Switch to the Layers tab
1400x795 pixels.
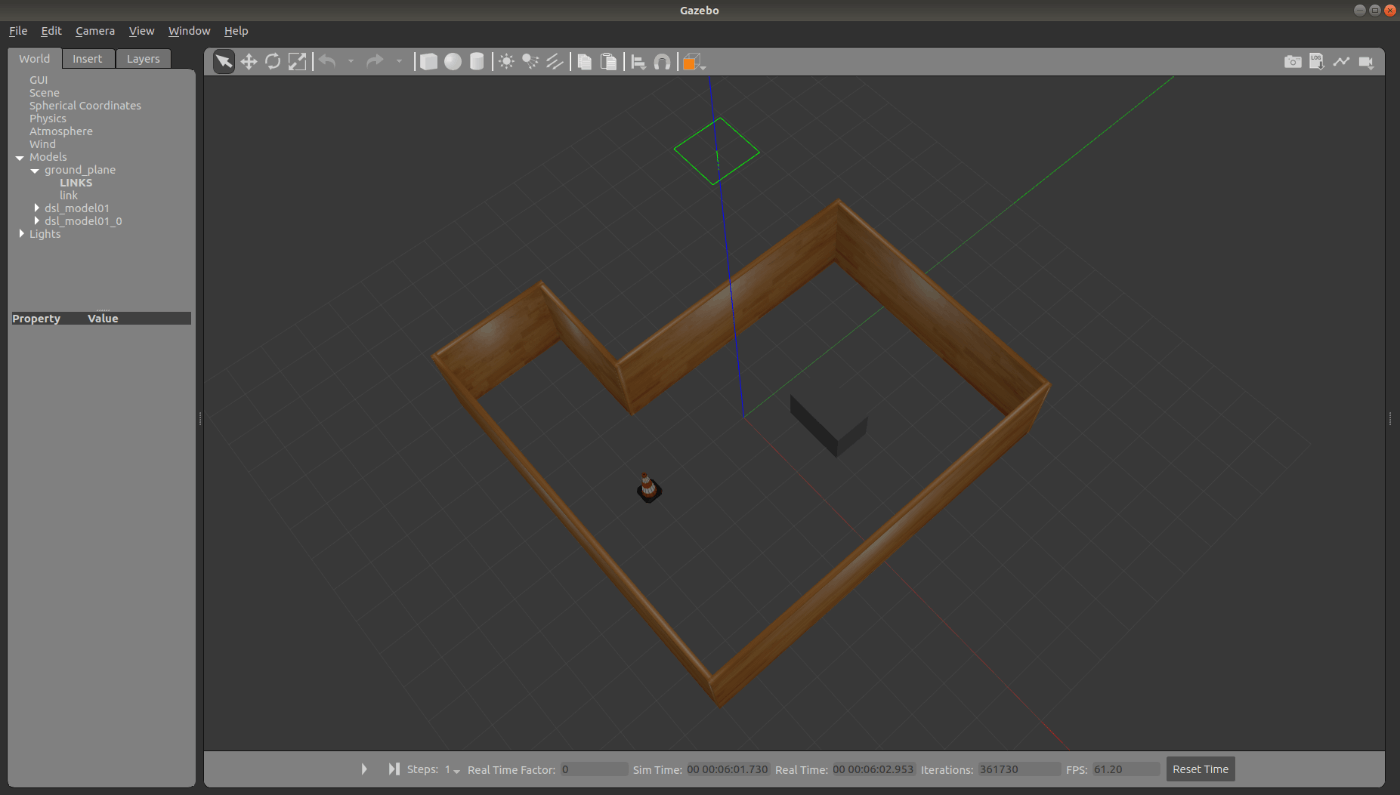click(x=143, y=59)
